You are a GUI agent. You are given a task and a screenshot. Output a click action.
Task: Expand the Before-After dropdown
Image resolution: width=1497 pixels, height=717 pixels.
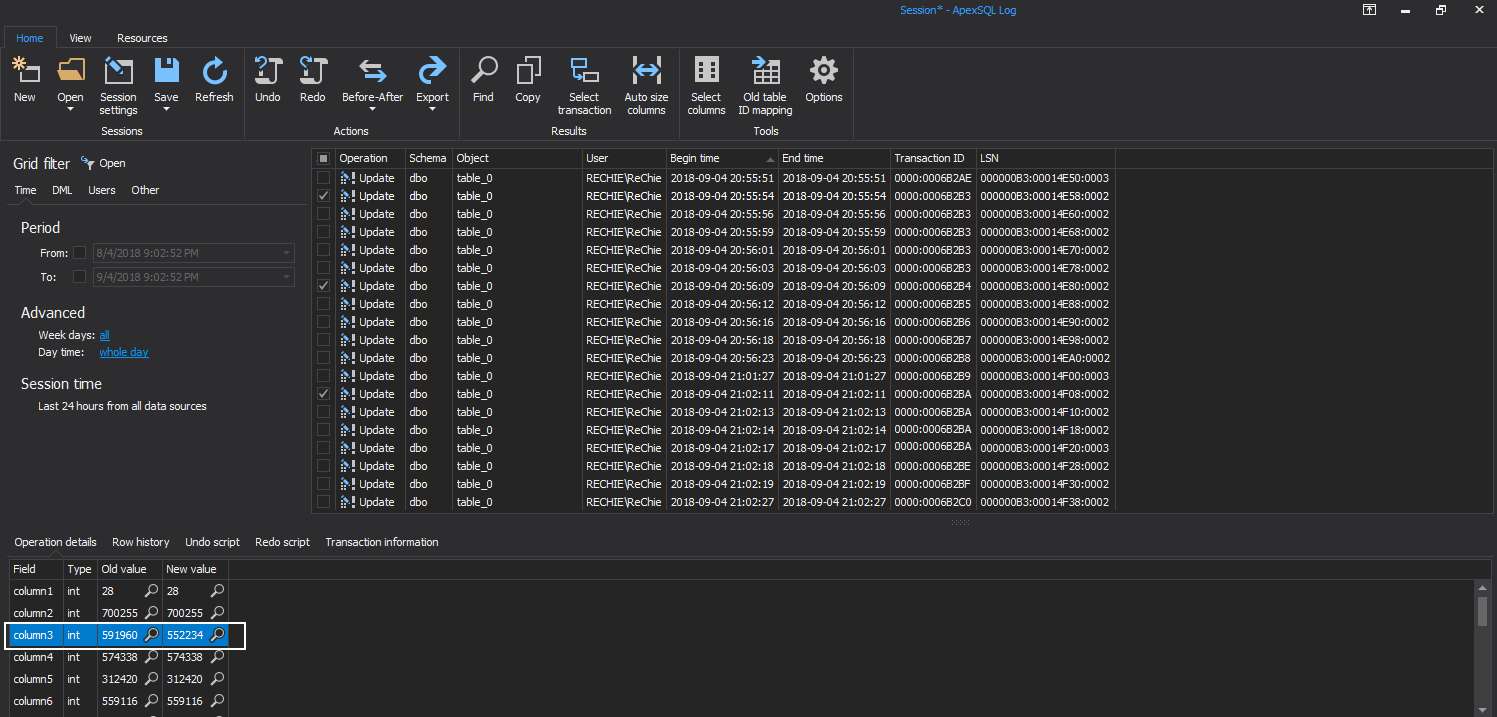(x=372, y=110)
